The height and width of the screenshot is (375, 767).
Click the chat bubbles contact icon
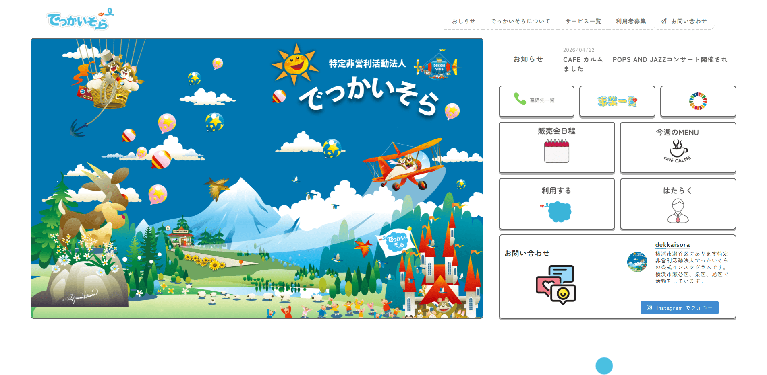556,285
